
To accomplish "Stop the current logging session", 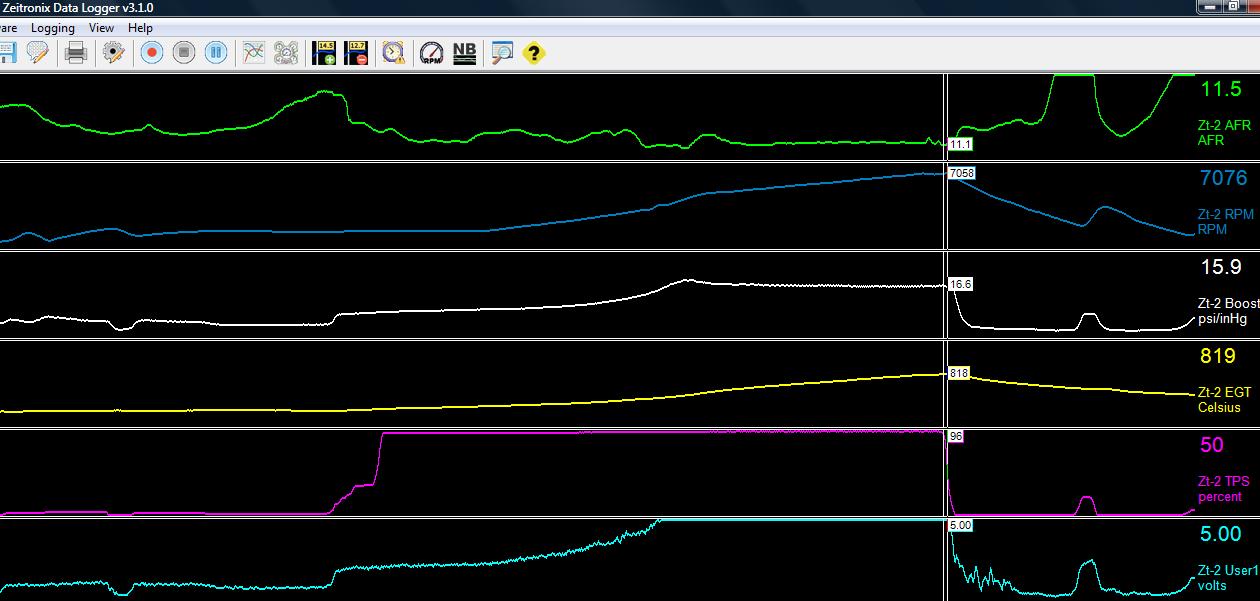I will coord(184,52).
